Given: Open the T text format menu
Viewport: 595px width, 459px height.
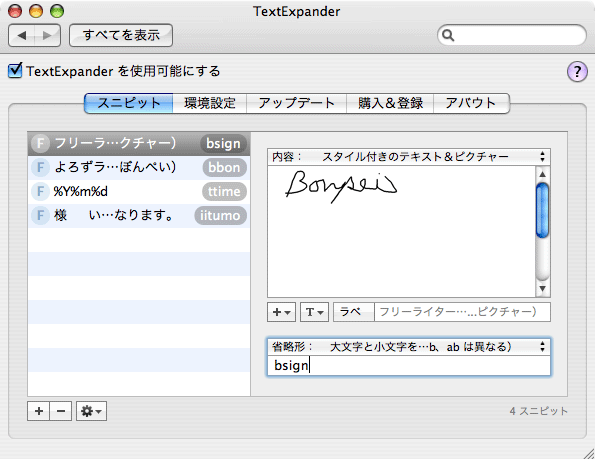Looking at the screenshot, I should click(x=314, y=312).
